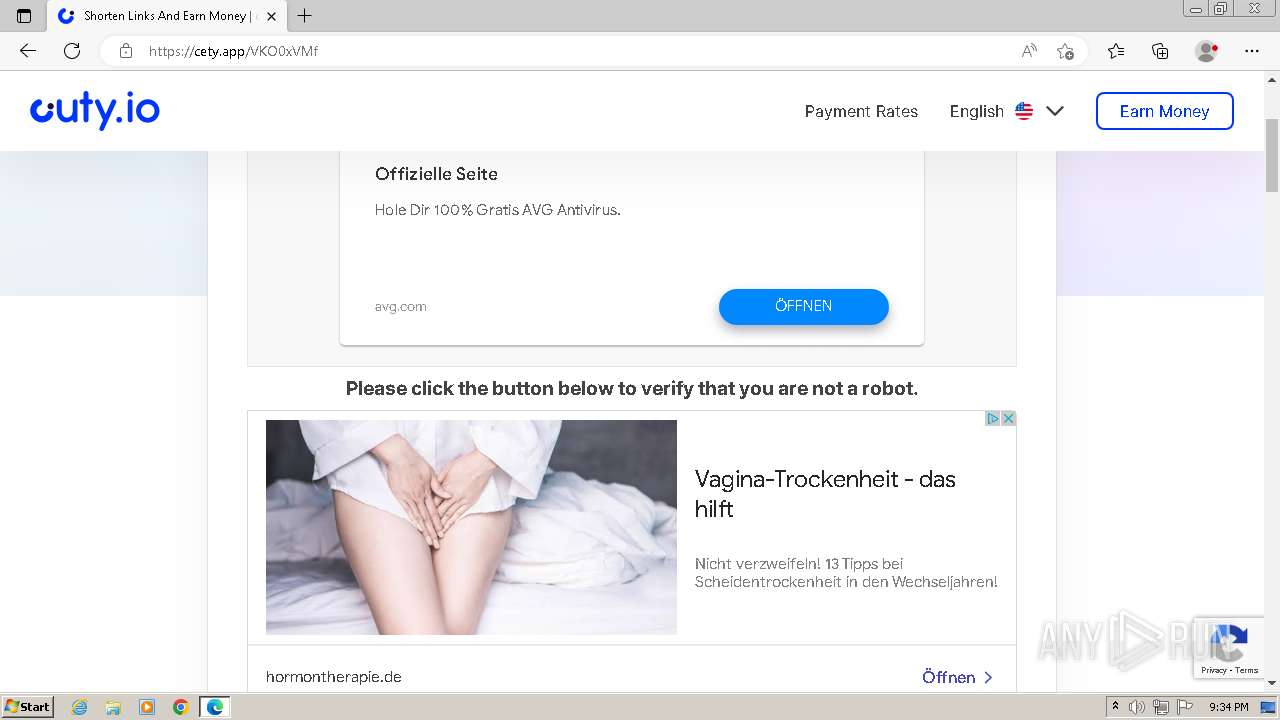Launch Internet Explorer from taskbar
Viewport: 1280px width, 720px height.
[80, 707]
